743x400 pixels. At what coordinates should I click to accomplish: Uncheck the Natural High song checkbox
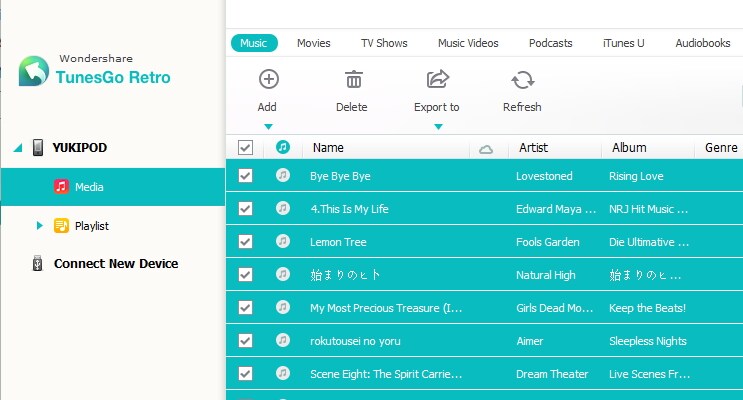[x=245, y=274]
